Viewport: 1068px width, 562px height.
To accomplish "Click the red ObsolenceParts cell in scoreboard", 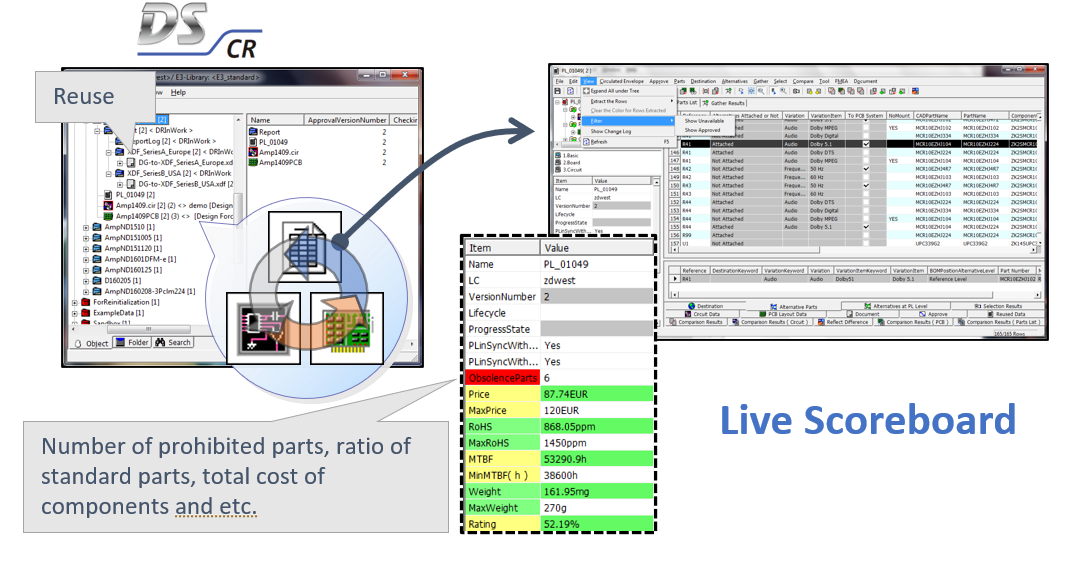I will [502, 378].
